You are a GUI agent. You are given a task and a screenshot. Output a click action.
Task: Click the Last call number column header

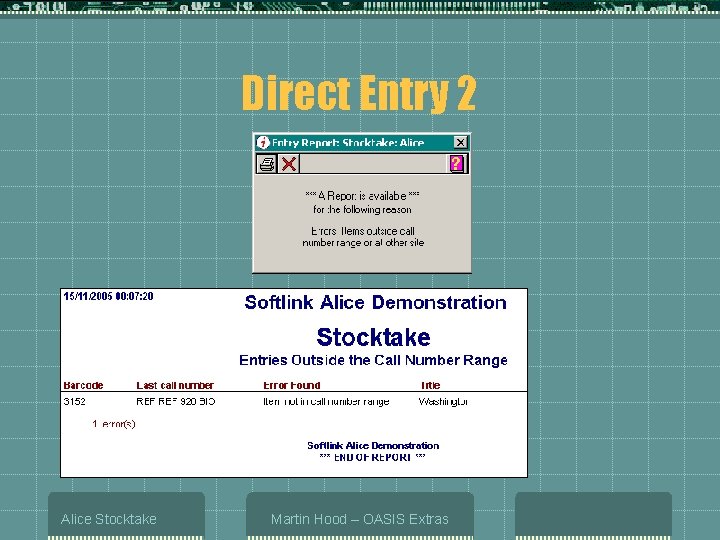[x=175, y=385]
